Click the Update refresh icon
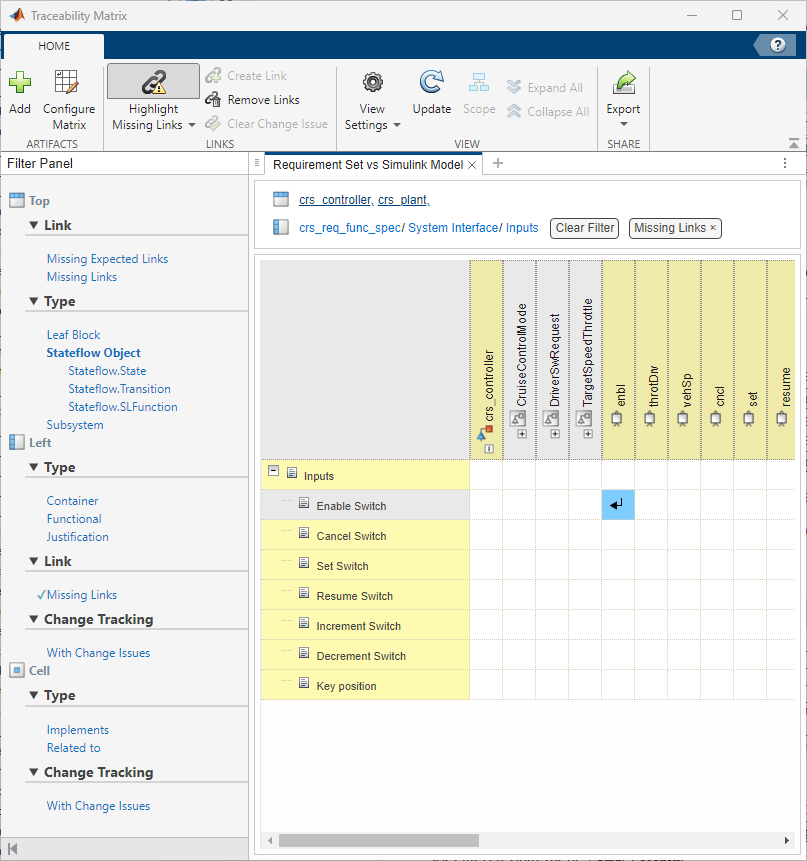The height and width of the screenshot is (861, 807). [431, 82]
